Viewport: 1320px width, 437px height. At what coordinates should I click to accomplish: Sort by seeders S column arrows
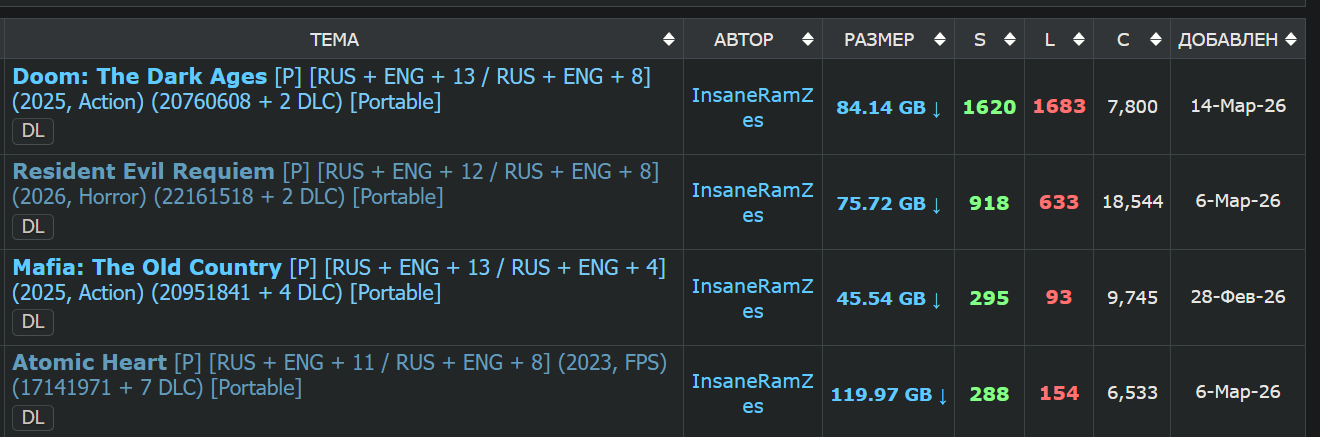point(1009,40)
